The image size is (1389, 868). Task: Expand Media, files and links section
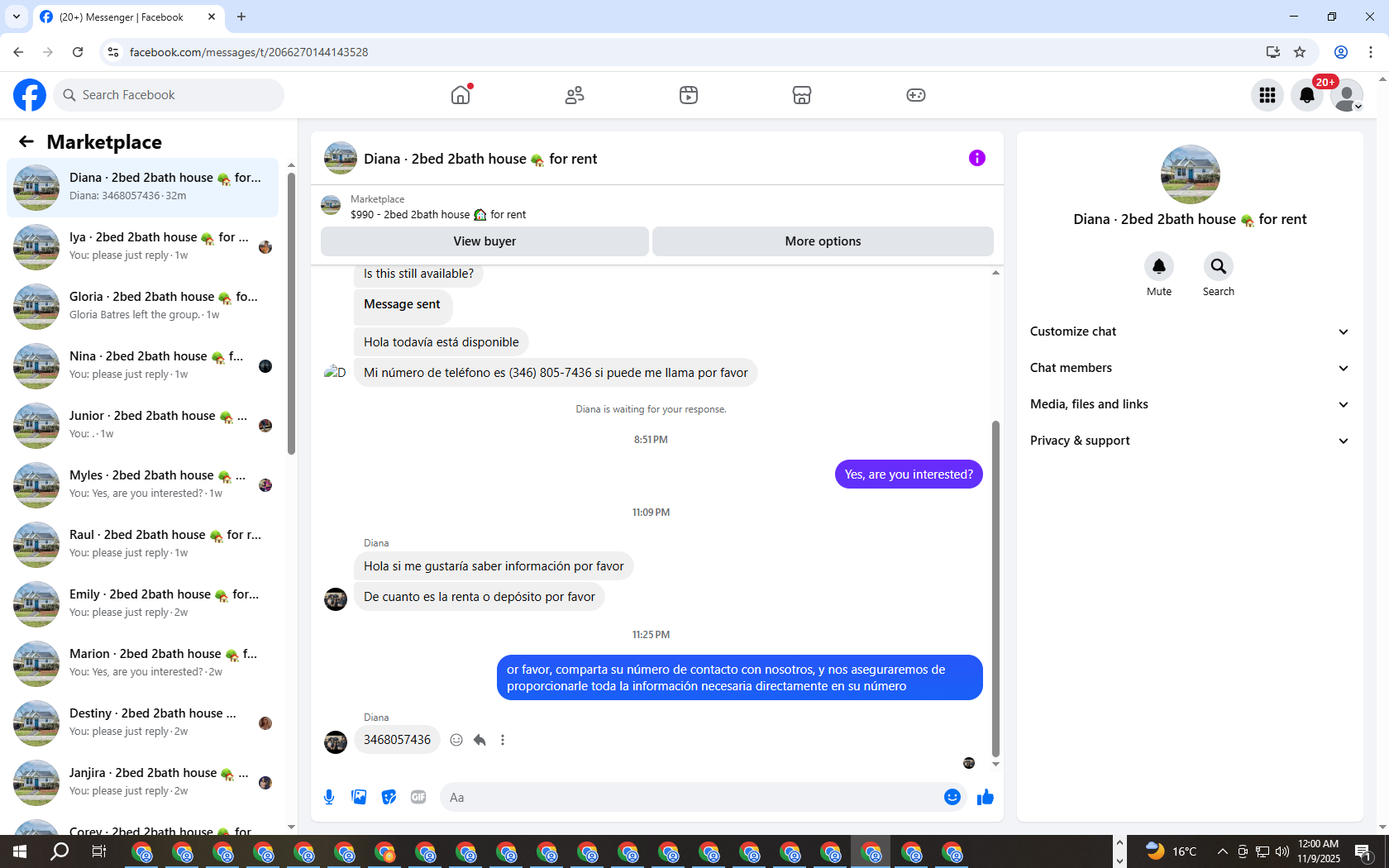1190,404
